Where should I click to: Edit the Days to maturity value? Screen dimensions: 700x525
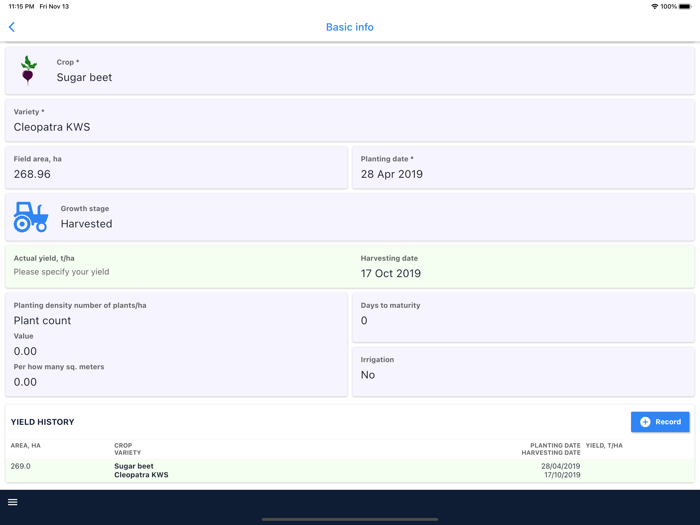523,317
